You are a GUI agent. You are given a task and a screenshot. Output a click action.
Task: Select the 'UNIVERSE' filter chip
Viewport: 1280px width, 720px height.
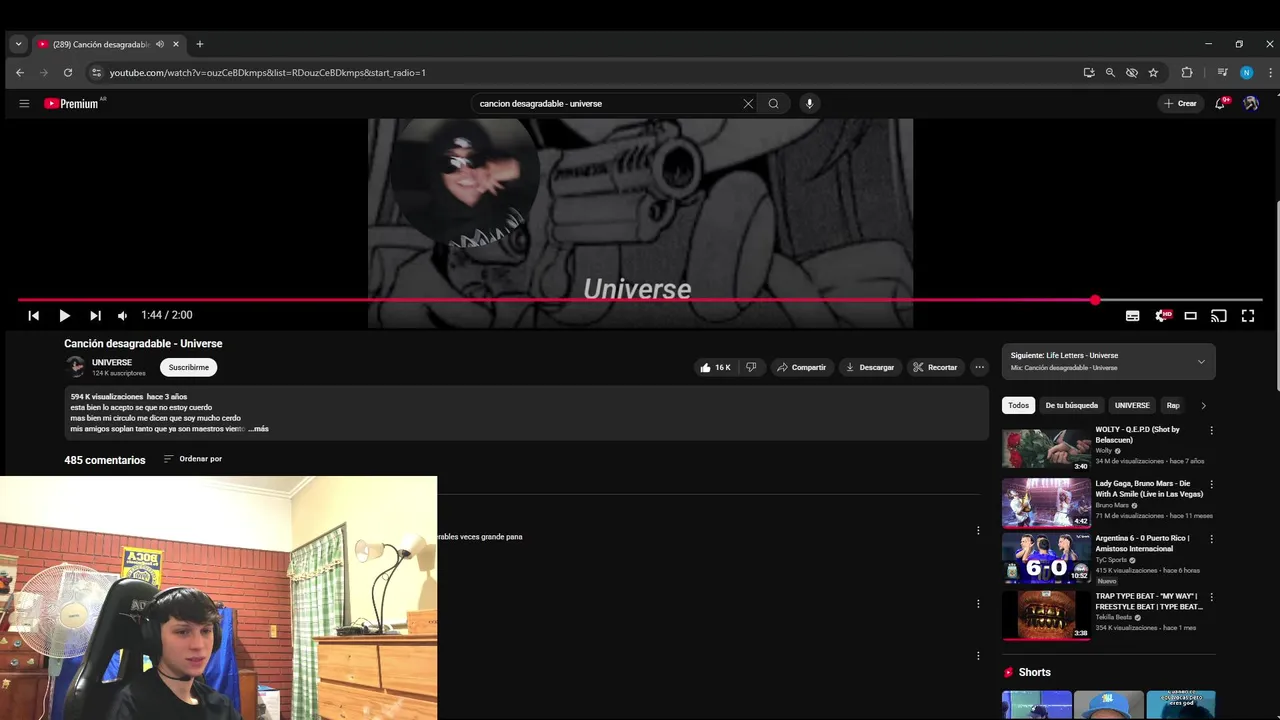(x=1132, y=405)
